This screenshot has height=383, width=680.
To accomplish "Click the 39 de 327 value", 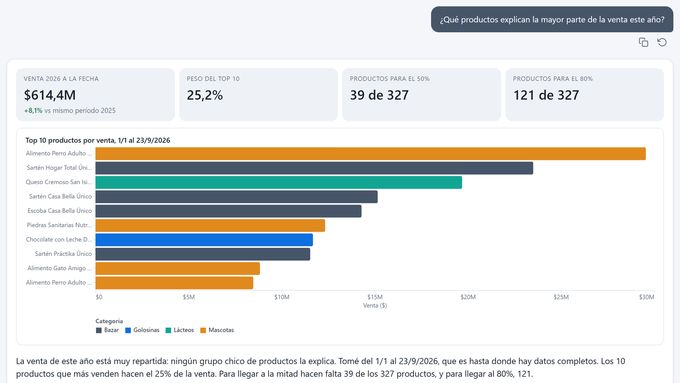I will (379, 95).
